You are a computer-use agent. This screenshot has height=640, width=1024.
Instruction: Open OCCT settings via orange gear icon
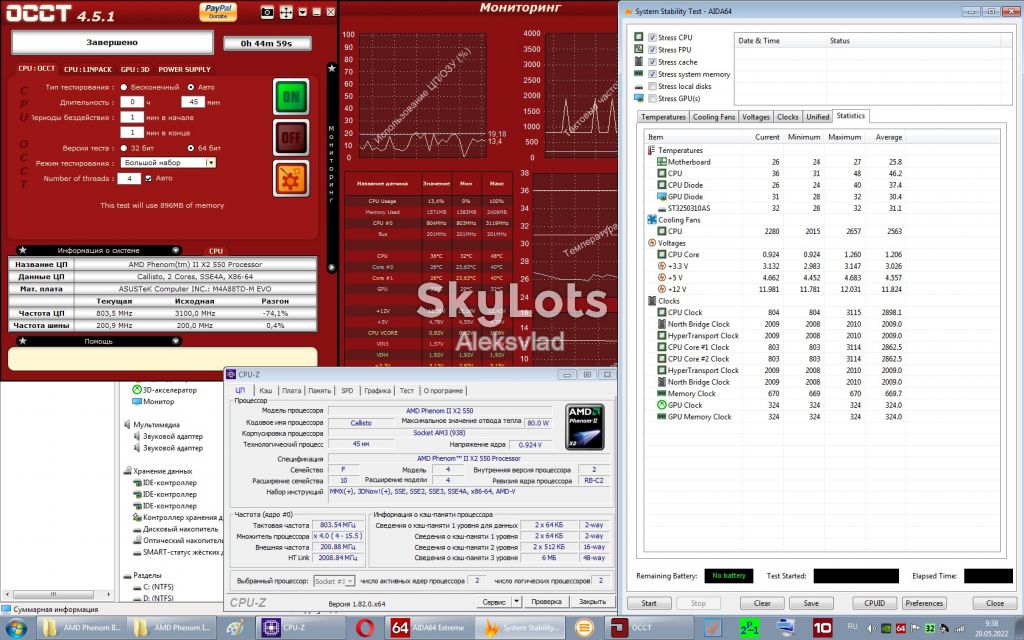pos(291,178)
